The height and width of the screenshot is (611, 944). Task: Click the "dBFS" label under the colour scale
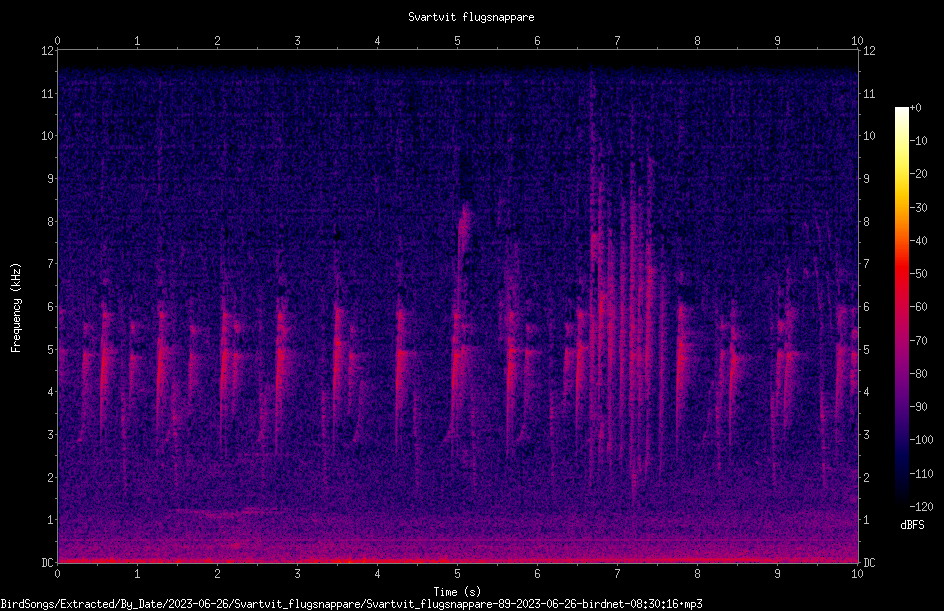[912, 525]
